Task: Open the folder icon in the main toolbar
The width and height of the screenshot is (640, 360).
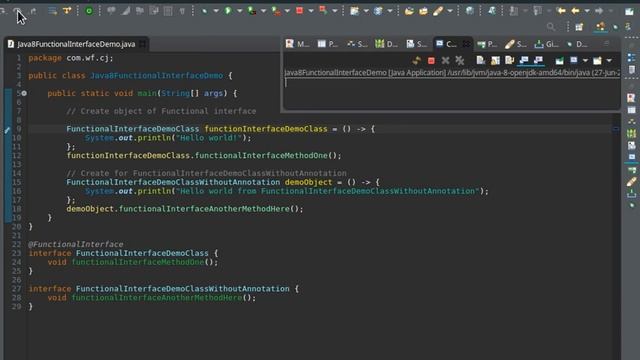Action: [409, 11]
